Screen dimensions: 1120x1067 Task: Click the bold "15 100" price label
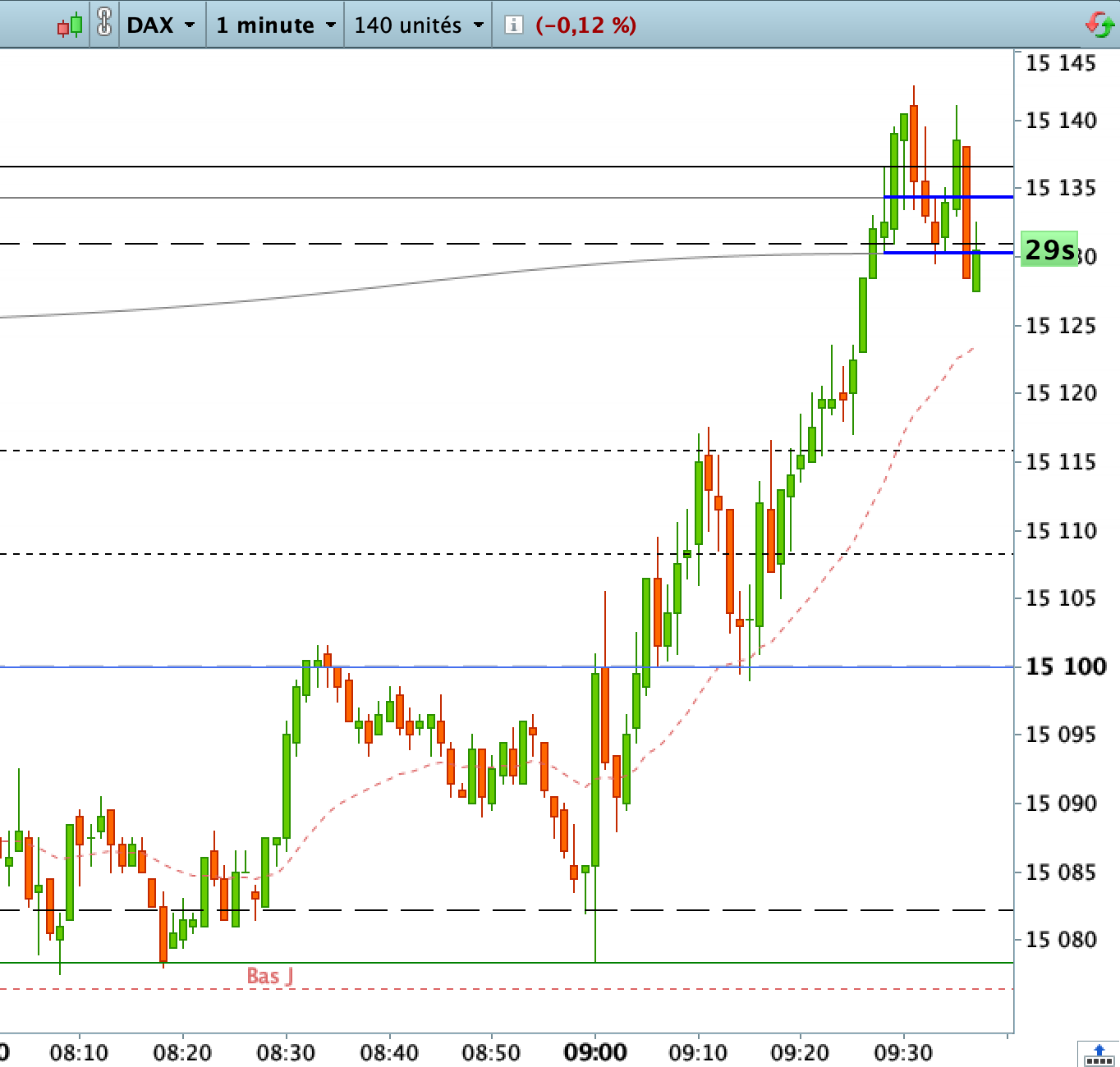(x=1066, y=666)
